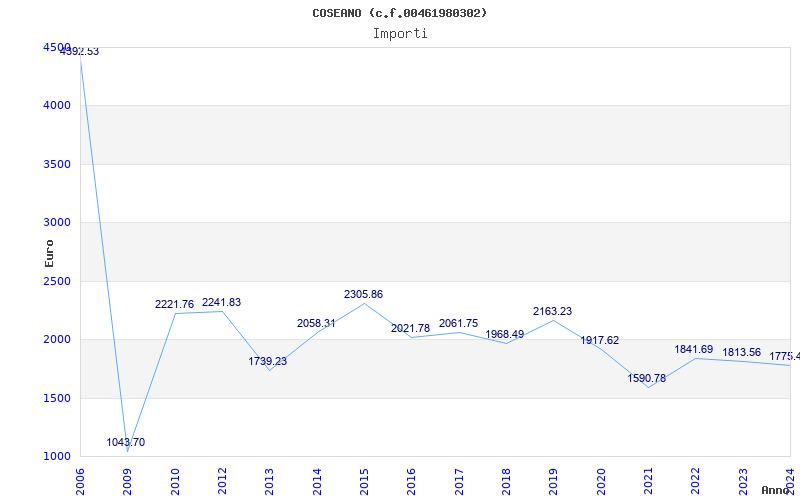Select the 1000 y-axis tick label

click(x=57, y=456)
